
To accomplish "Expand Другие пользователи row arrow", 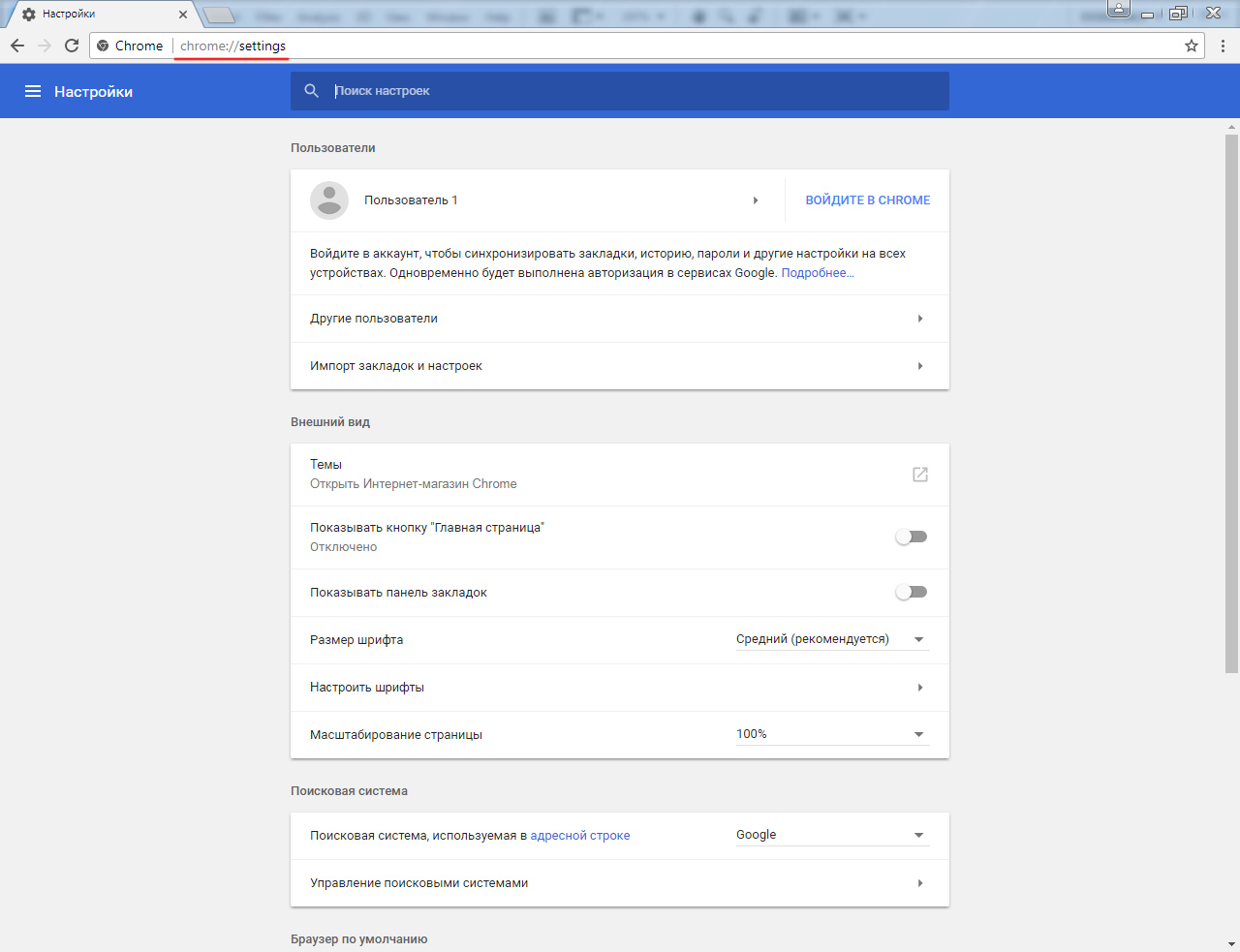I will pyautogui.click(x=920, y=319).
